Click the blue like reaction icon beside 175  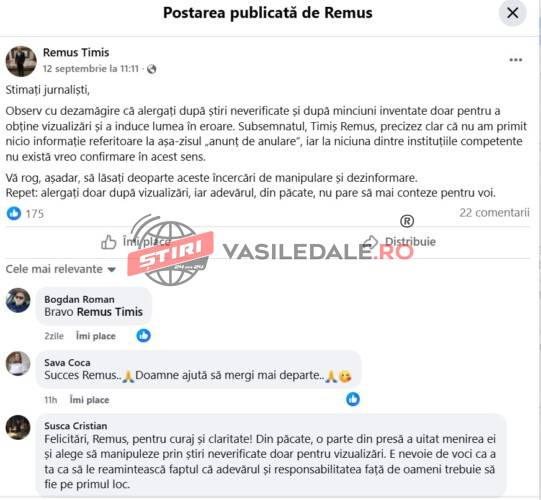14,213
